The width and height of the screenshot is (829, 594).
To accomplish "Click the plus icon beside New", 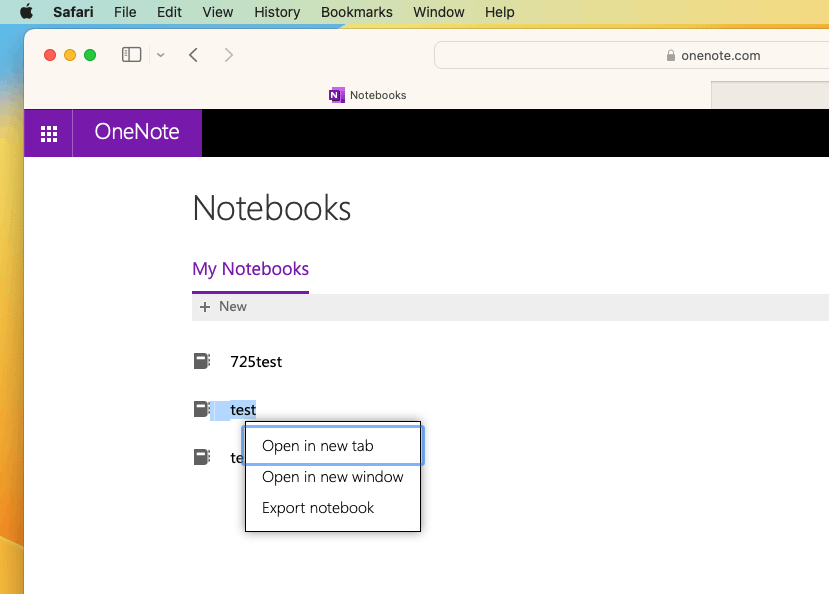I will coord(205,307).
